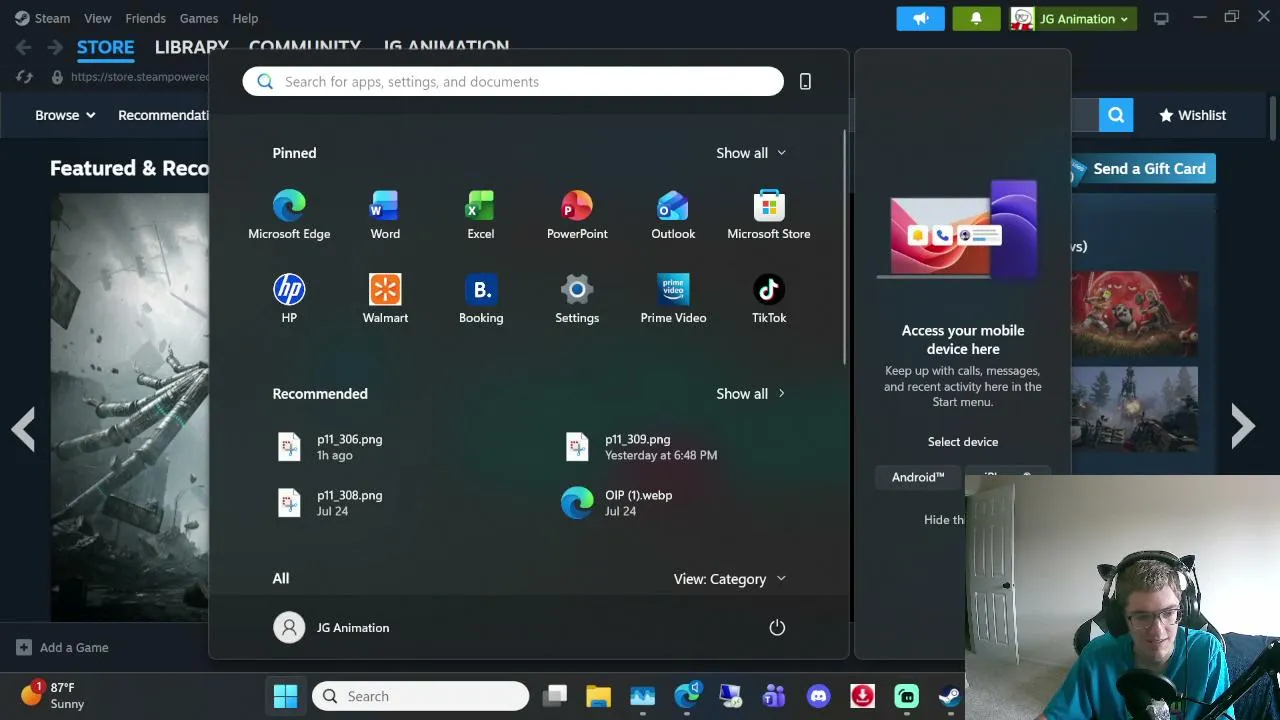Go forward in Steam navigation
The height and width of the screenshot is (720, 1280).
pos(55,47)
